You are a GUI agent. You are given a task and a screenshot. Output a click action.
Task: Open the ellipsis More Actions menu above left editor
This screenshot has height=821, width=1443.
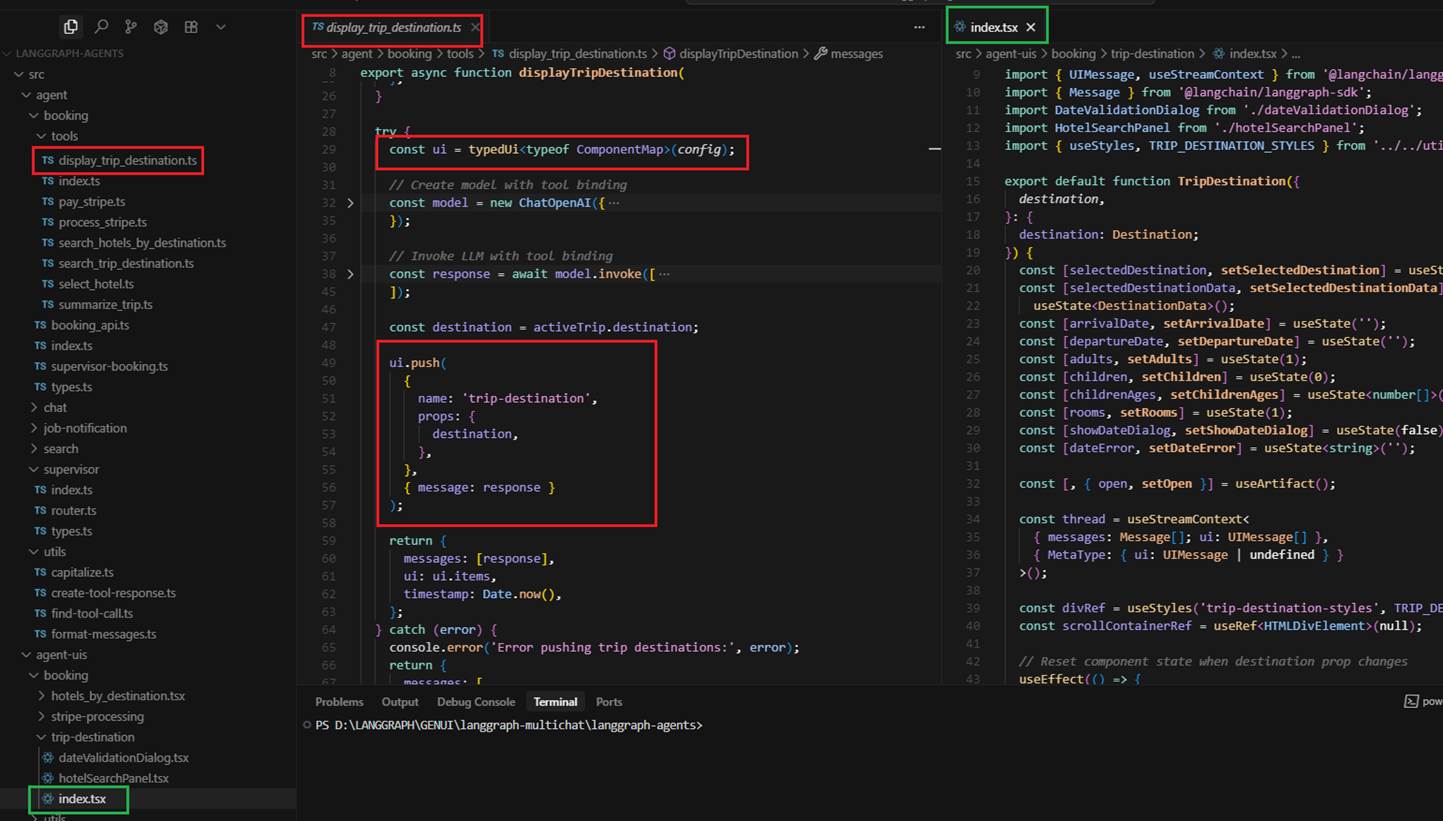(x=919, y=27)
